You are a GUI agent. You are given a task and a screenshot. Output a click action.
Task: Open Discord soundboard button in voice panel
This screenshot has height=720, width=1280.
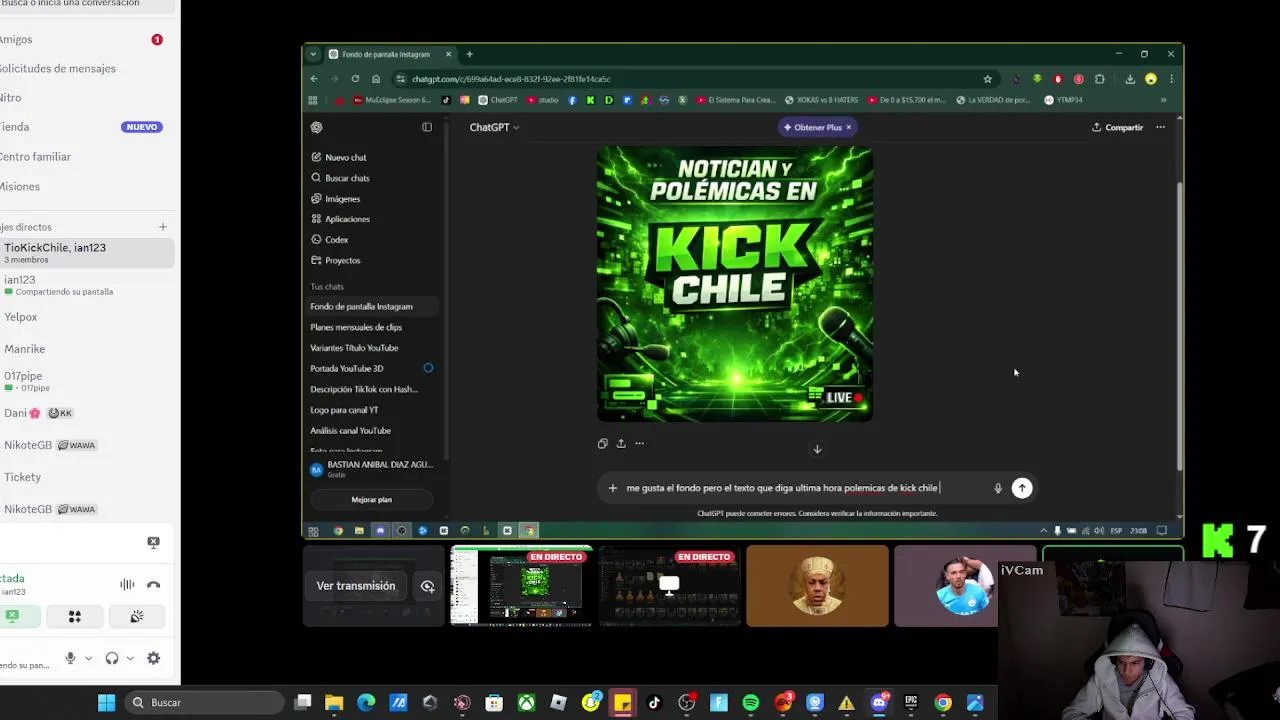click(137, 617)
